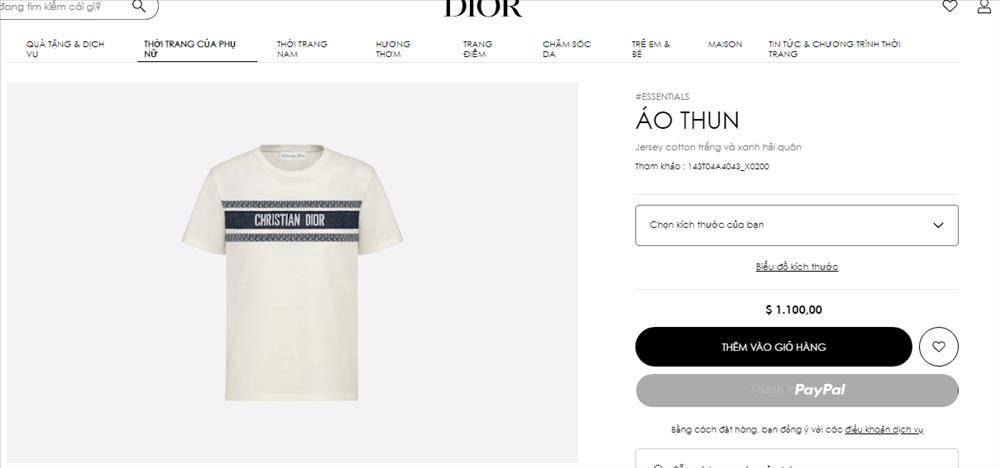Open the 'Chọn kích thước của bạn' dropdown
Image resolution: width=1000 pixels, height=468 pixels.
(797, 225)
